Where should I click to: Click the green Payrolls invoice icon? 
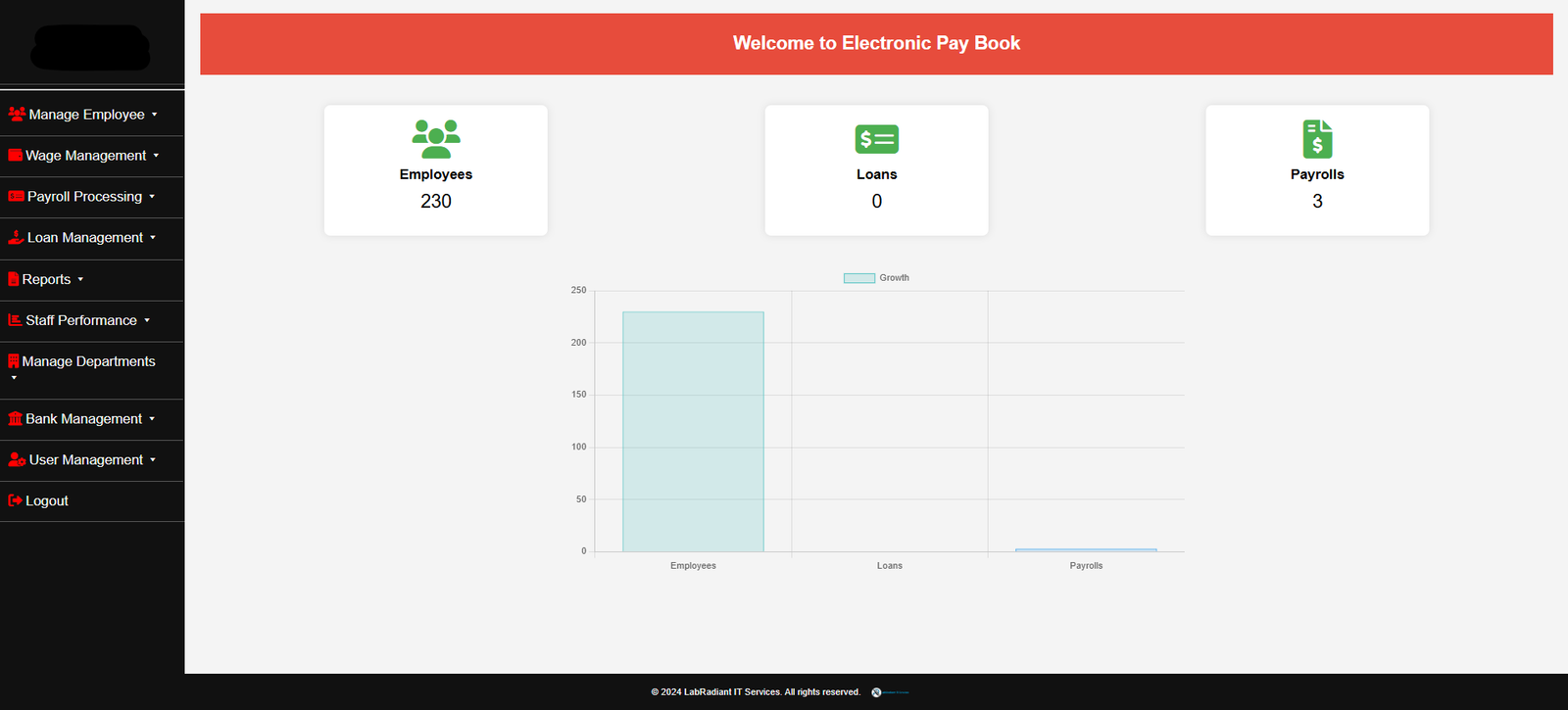point(1317,139)
